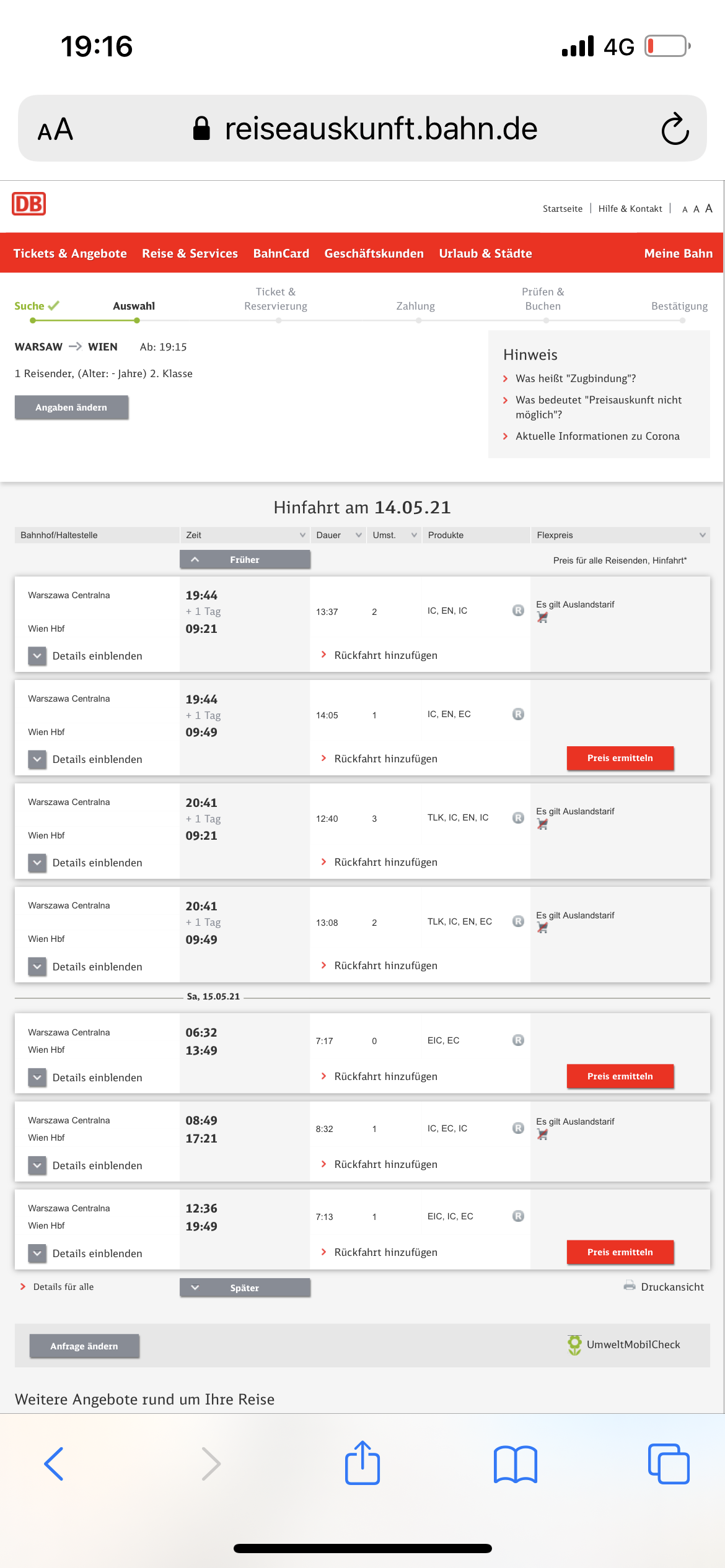Screen dimensions: 725x1568
Task: Reload the page in Safari
Action: [x=674, y=129]
